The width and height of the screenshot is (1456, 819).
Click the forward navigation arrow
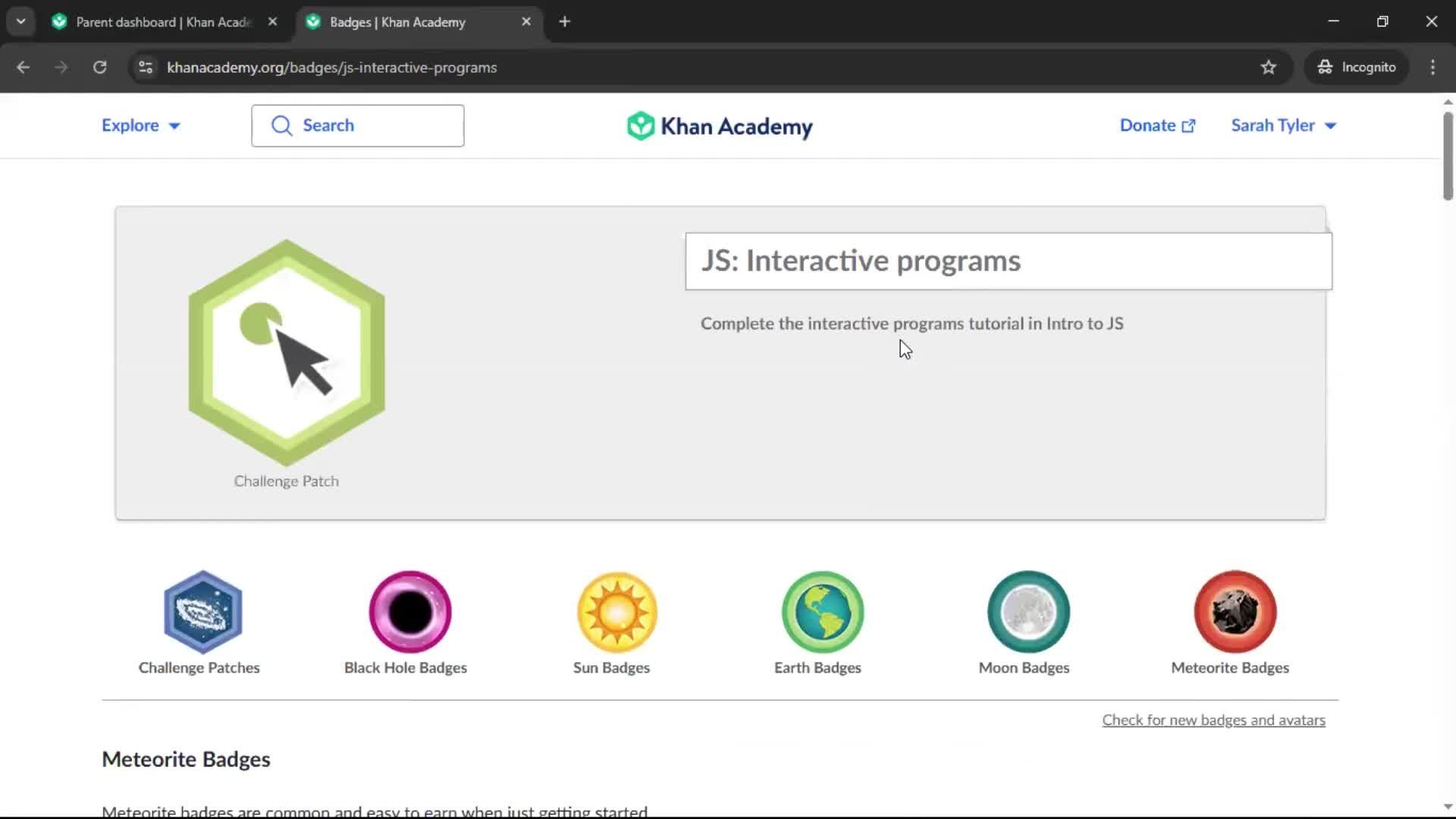61,67
